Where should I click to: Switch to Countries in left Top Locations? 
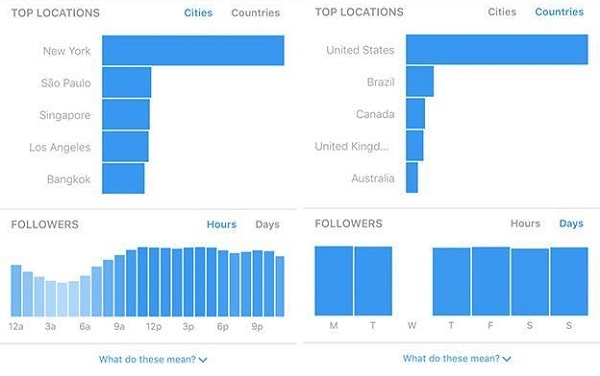click(256, 13)
